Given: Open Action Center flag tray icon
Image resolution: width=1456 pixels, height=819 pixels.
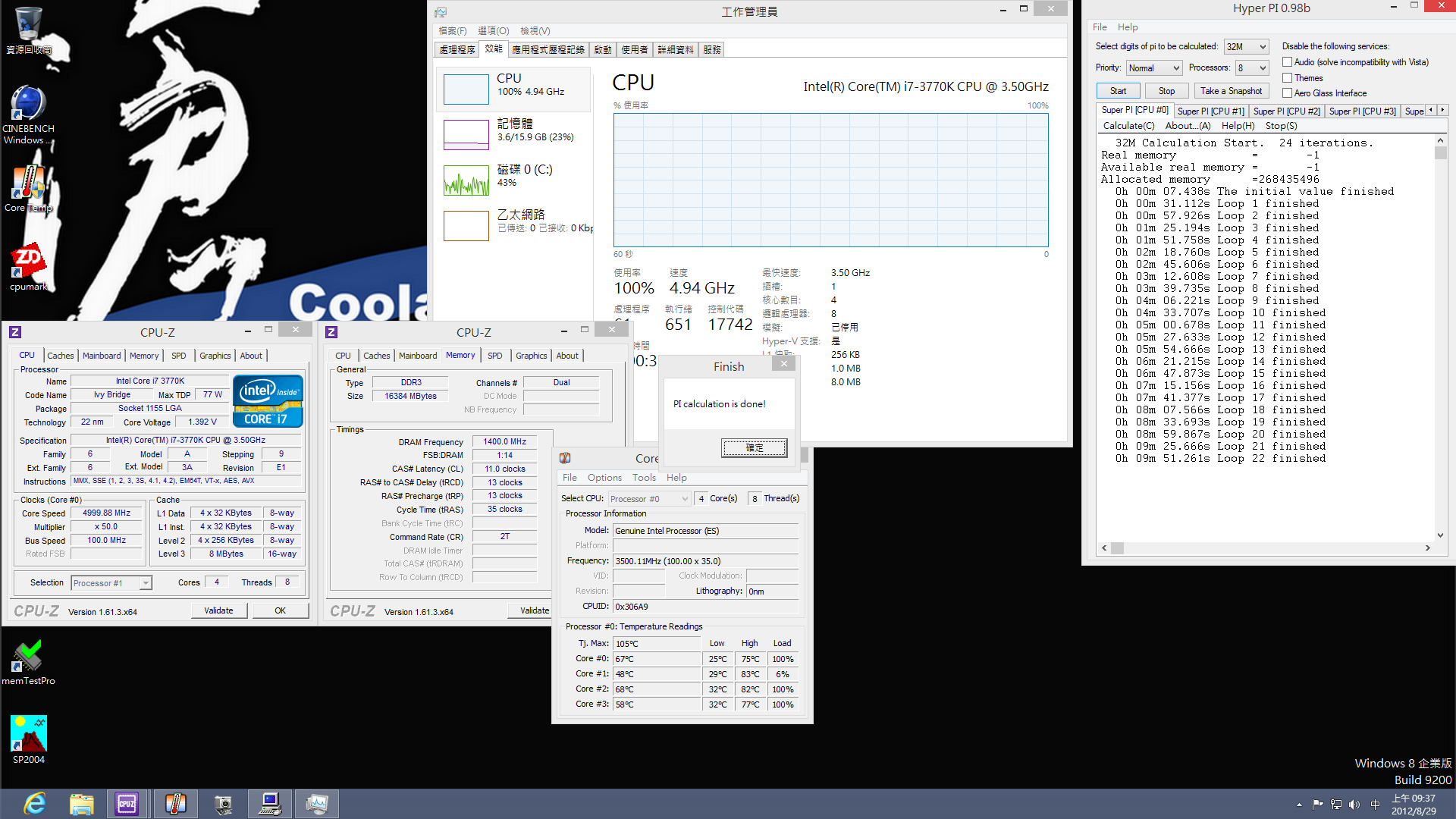Looking at the screenshot, I should point(1318,805).
